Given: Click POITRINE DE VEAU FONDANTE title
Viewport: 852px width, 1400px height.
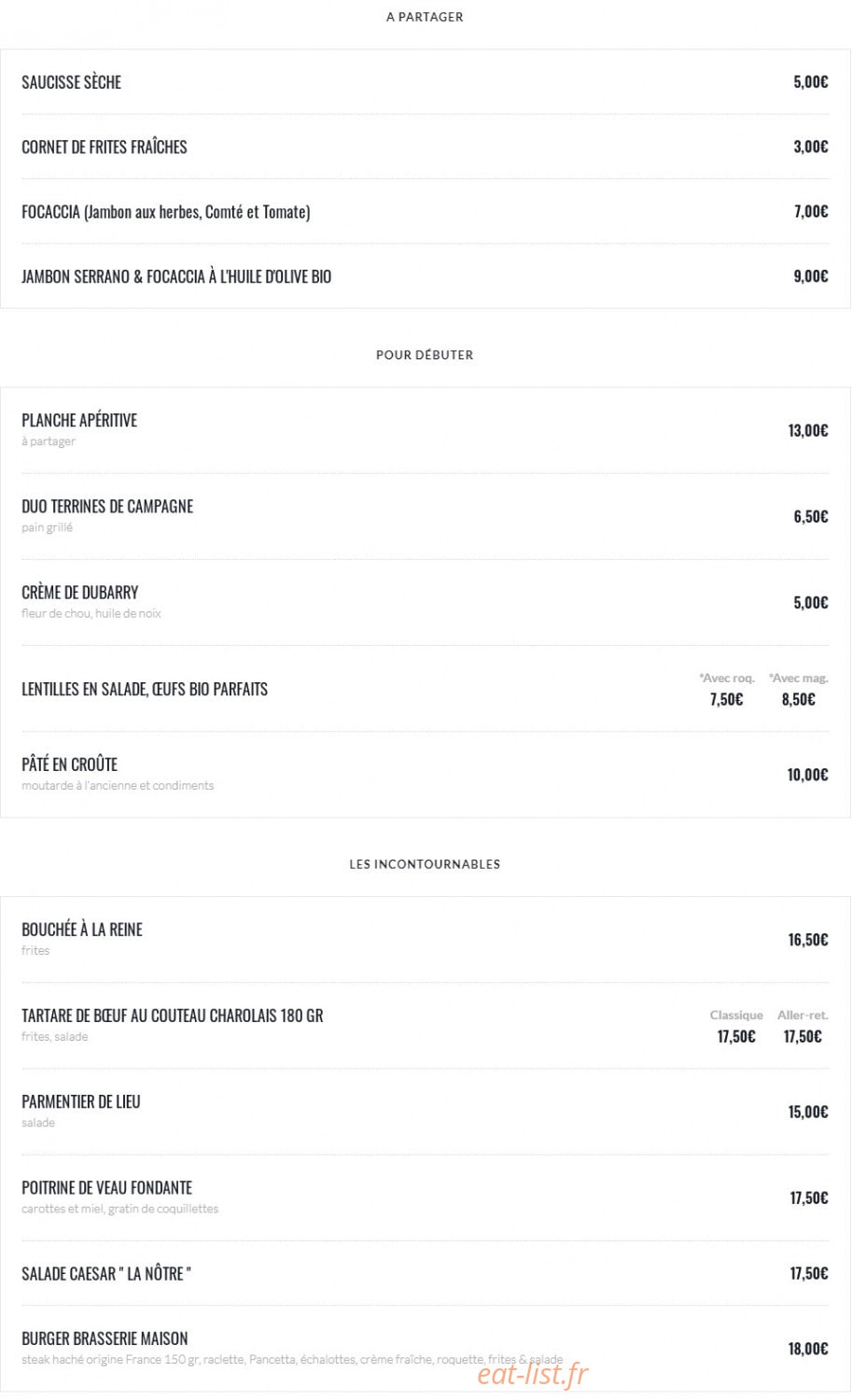Looking at the screenshot, I should coord(107,1187).
